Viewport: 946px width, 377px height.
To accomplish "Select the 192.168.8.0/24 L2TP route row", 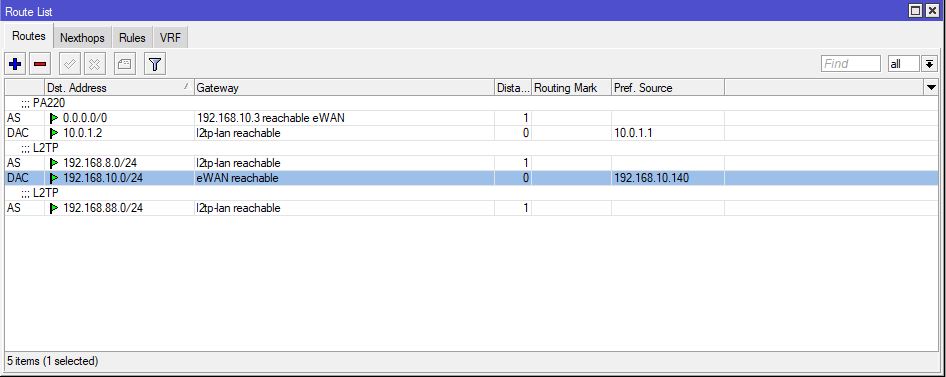I will pos(471,163).
